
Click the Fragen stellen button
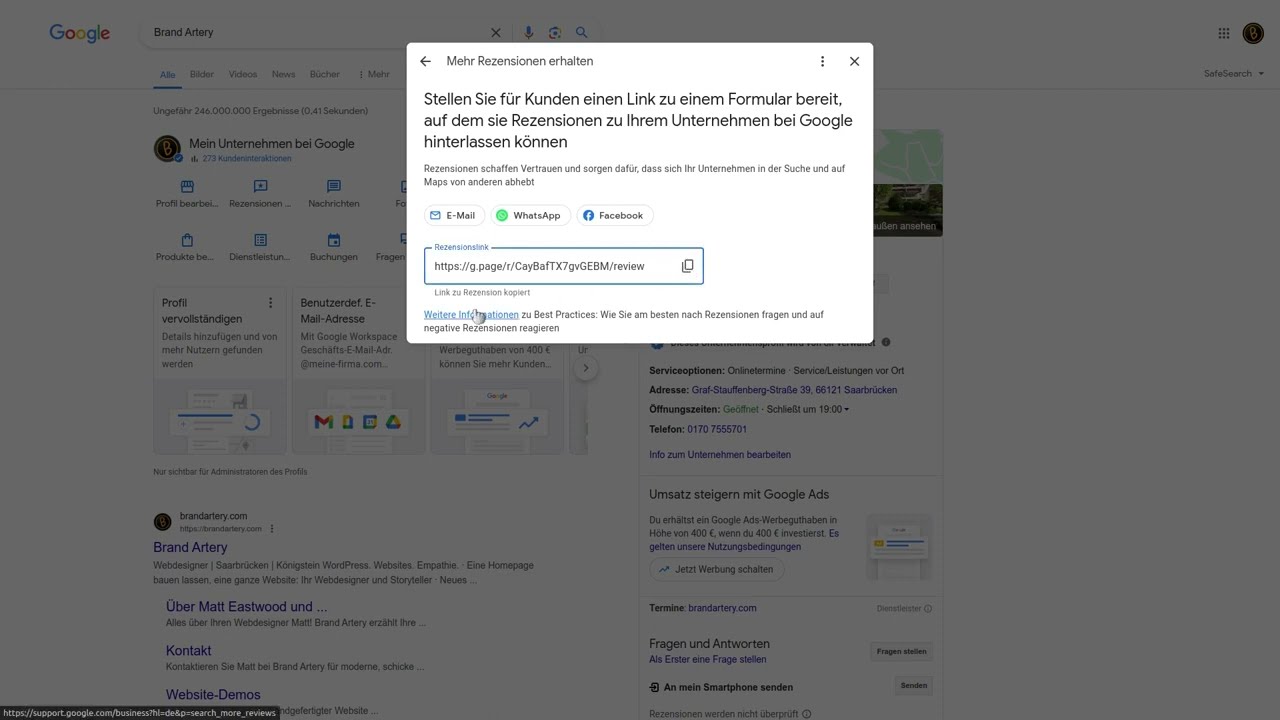(x=901, y=651)
